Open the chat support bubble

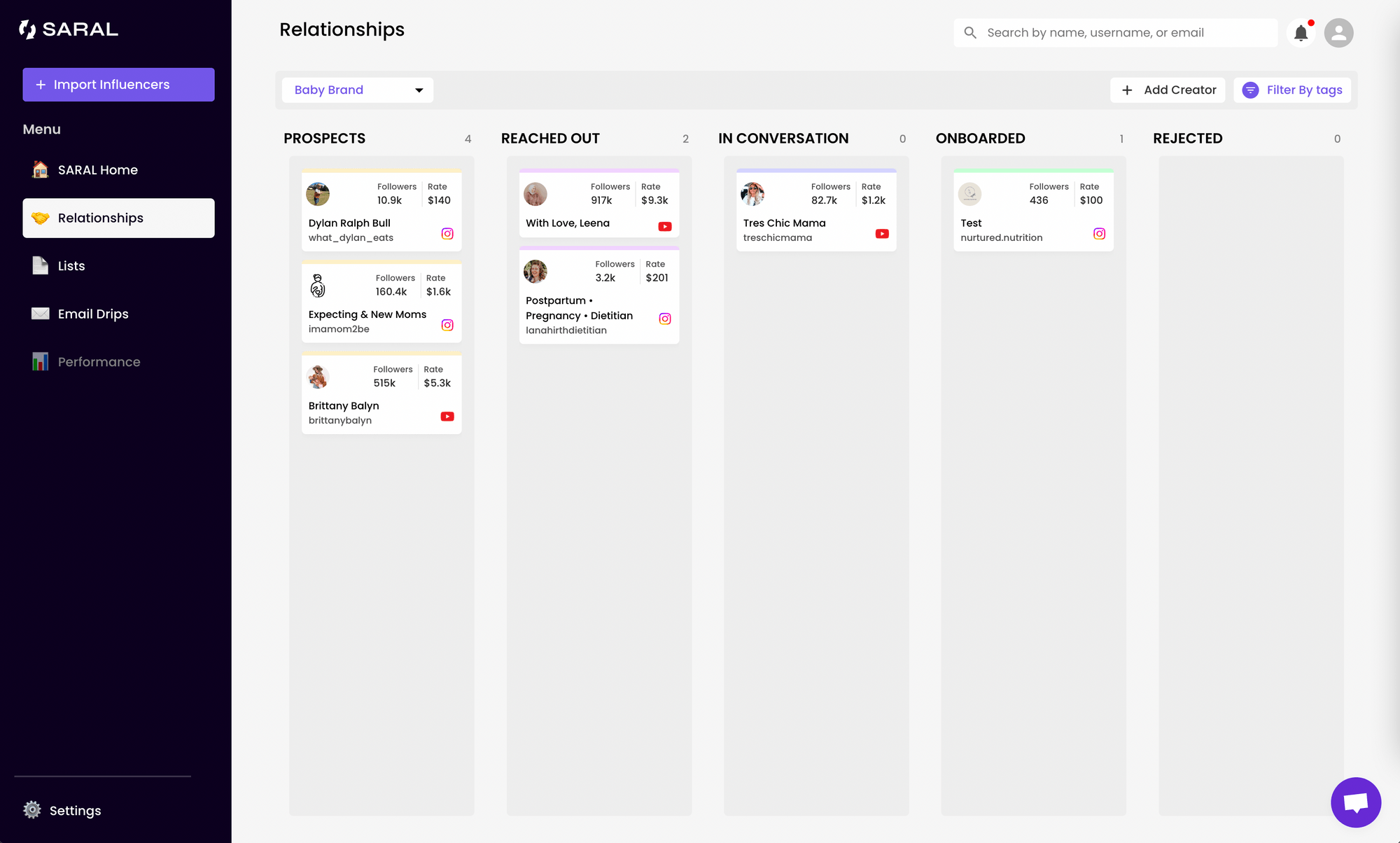pos(1356,802)
